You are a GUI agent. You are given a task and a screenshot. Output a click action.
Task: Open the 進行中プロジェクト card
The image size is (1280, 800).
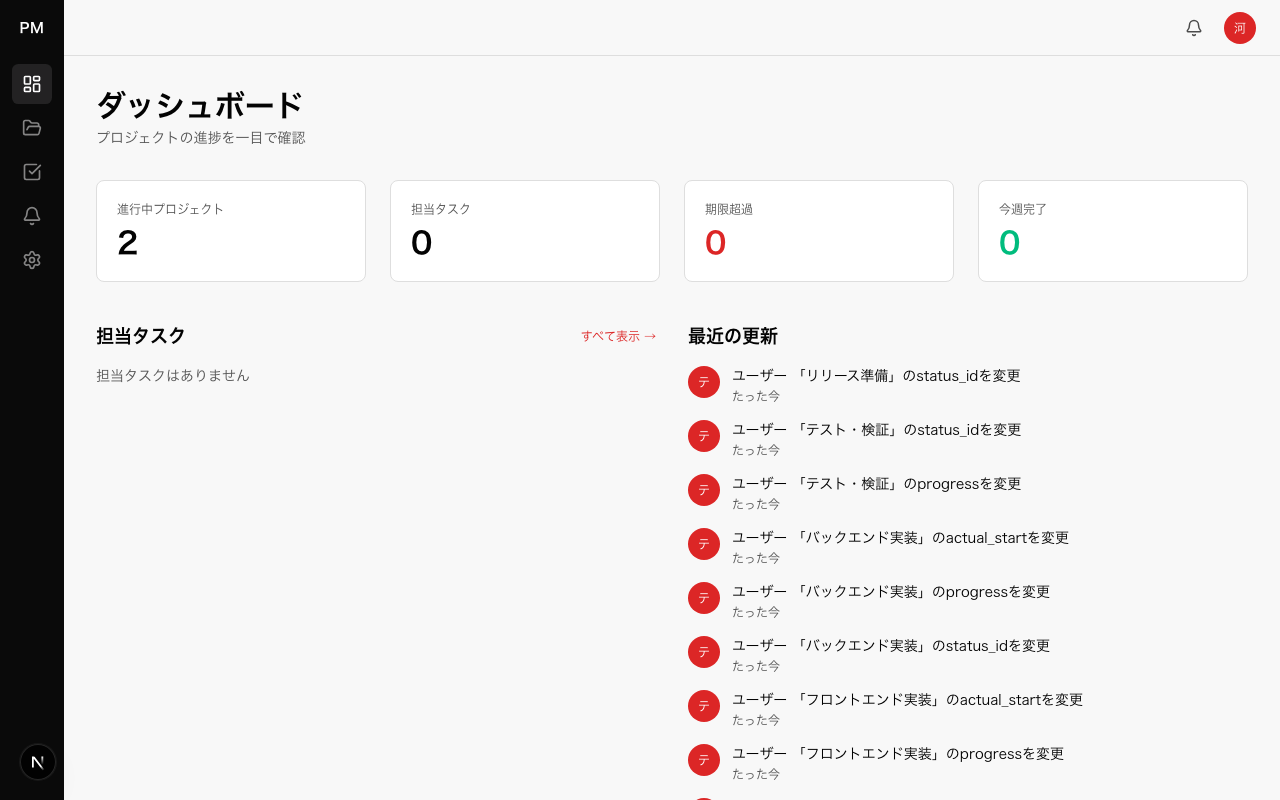tap(231, 231)
